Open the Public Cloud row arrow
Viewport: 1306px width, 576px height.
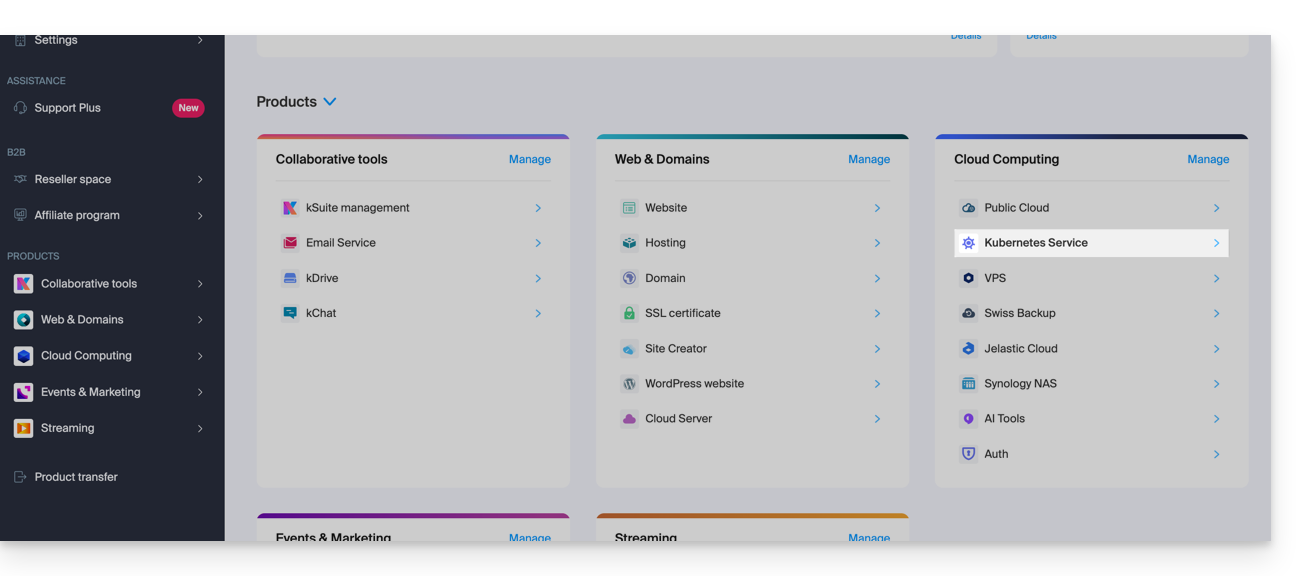click(1217, 208)
